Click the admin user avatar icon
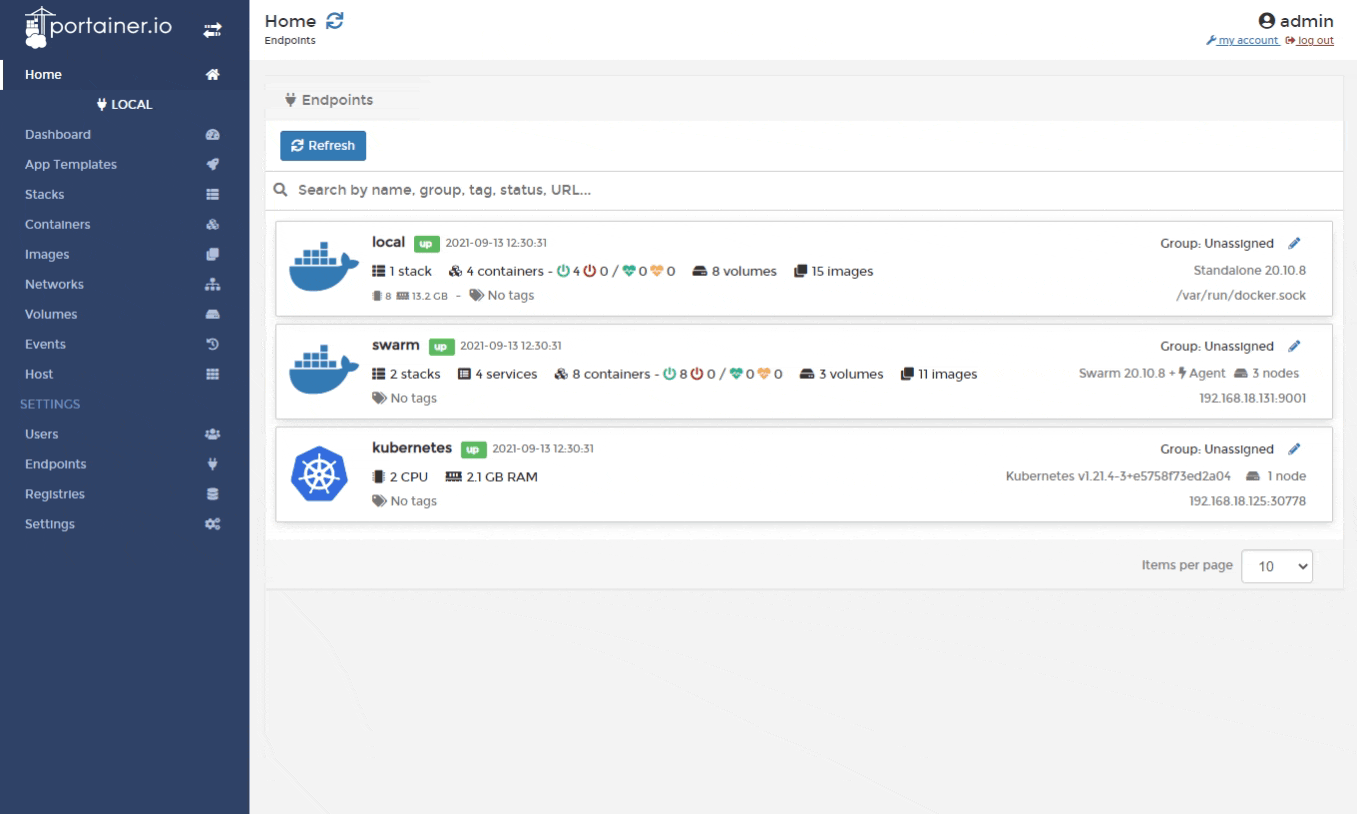The height and width of the screenshot is (814, 1357). (1267, 21)
